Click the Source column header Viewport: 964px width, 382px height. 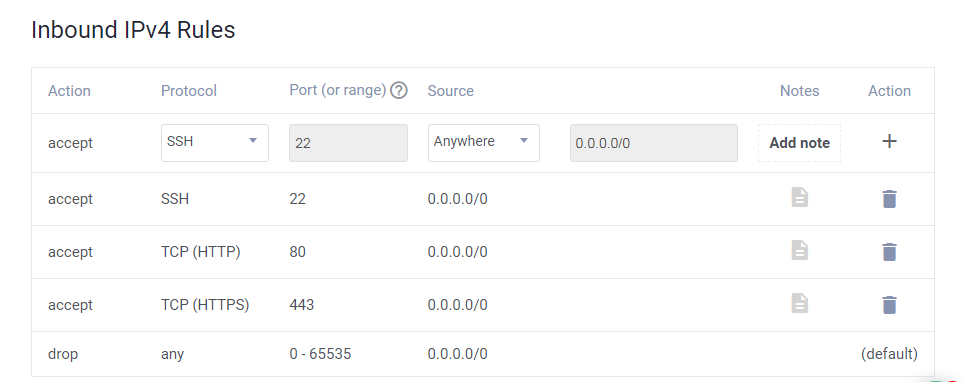451,91
